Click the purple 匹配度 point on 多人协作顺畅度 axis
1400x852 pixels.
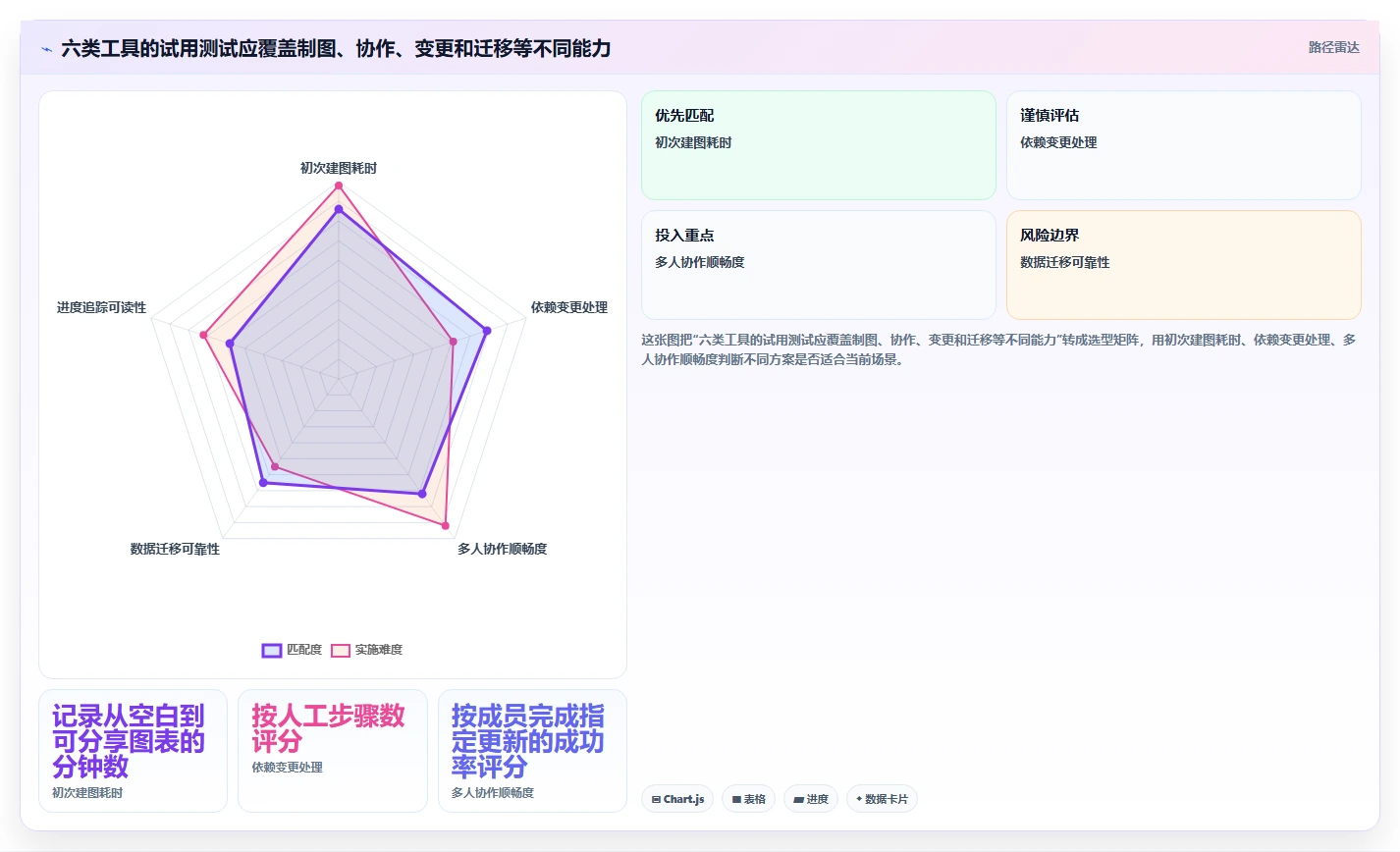click(422, 494)
